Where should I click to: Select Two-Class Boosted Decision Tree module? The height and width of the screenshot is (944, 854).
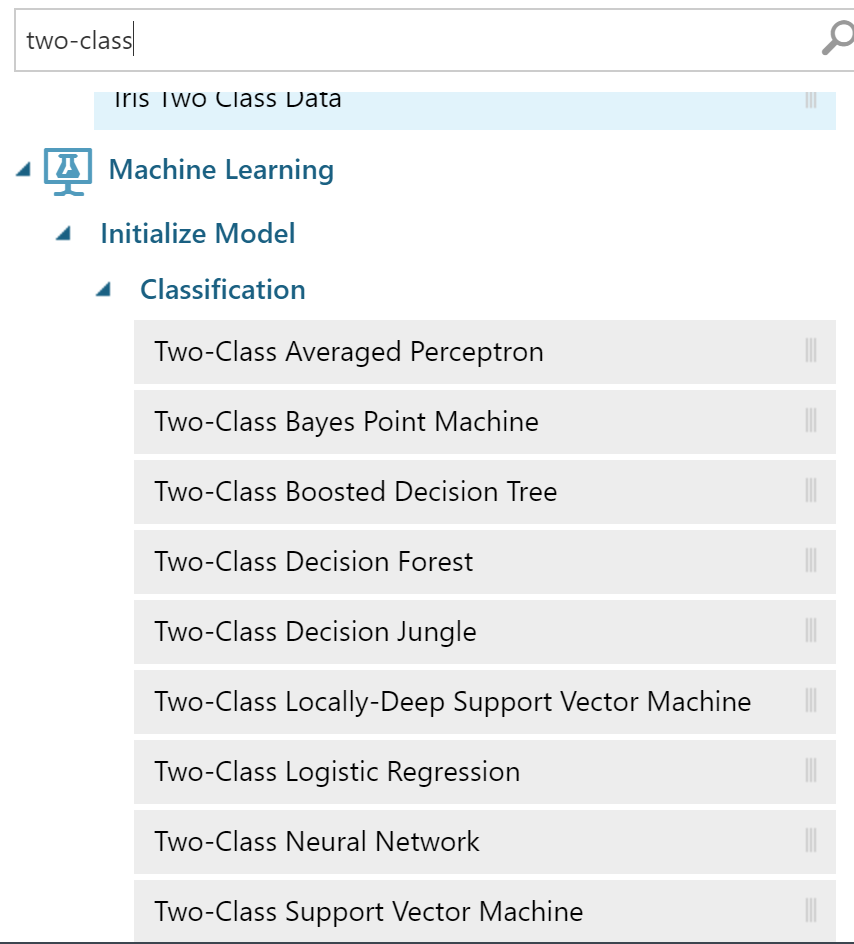point(484,491)
